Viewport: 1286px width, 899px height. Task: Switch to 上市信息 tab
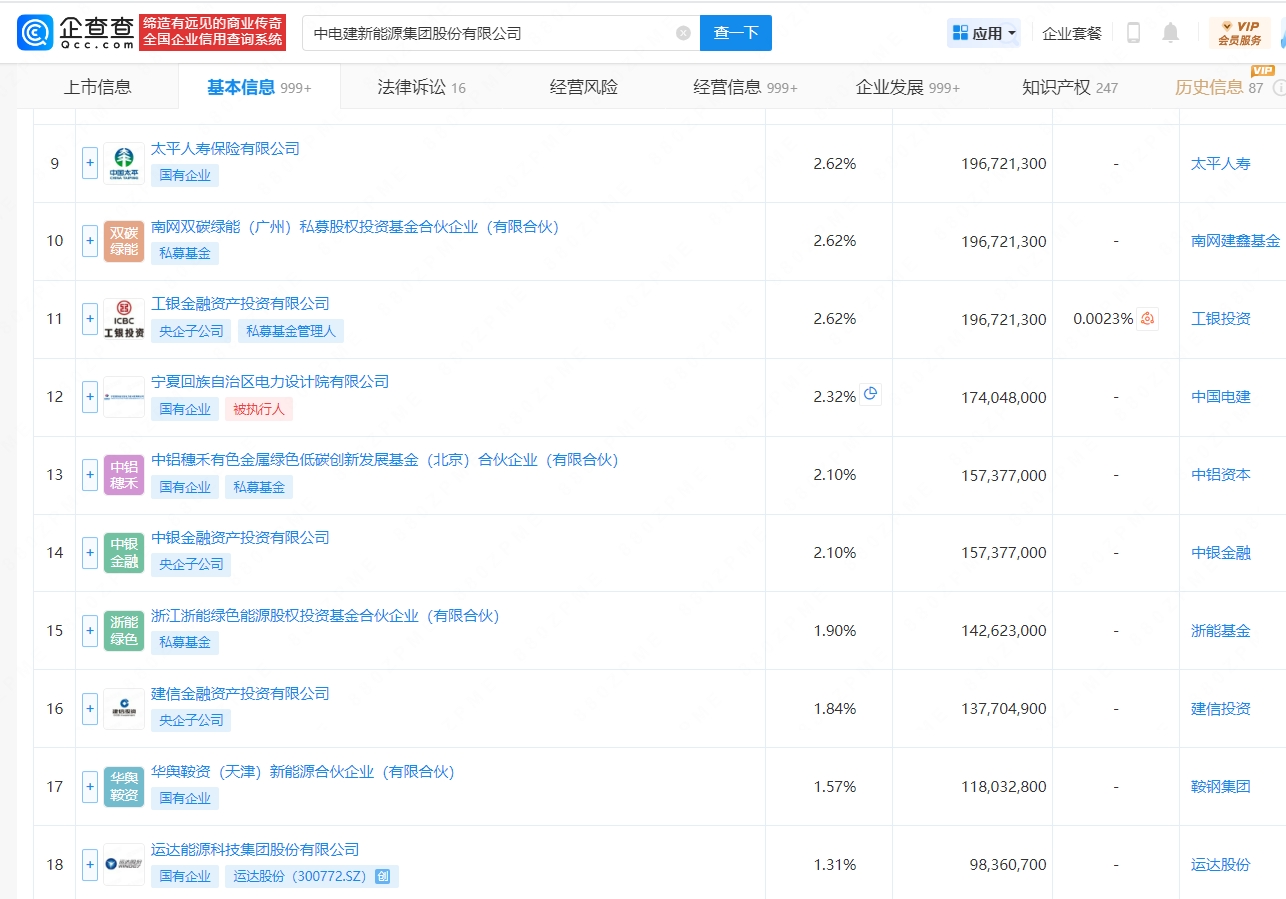98,87
